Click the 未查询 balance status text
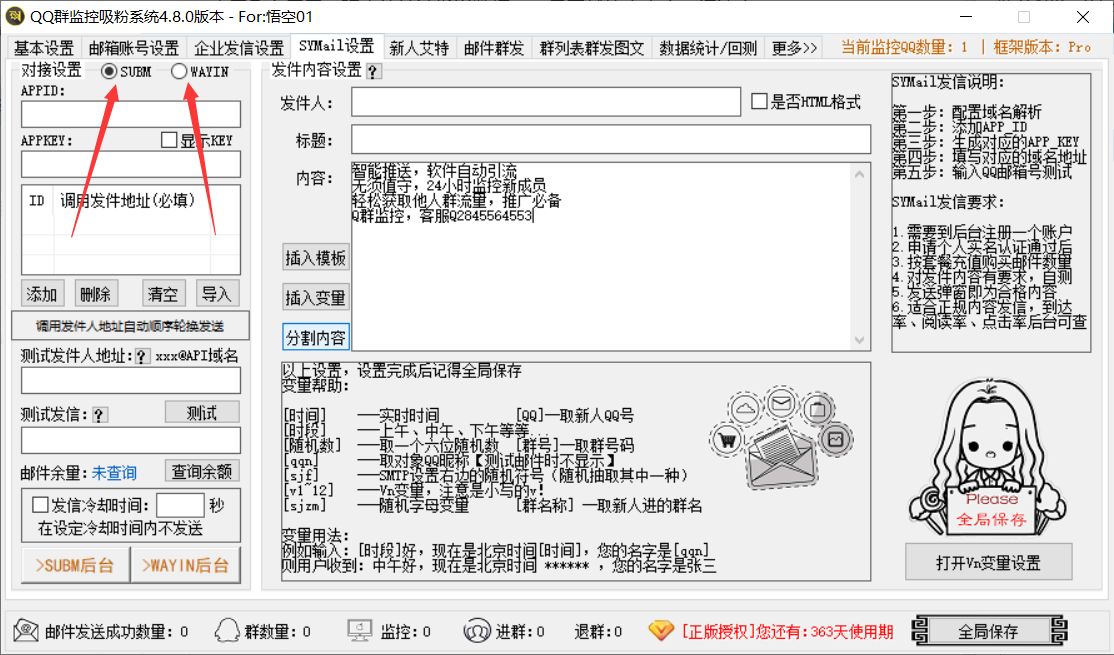Viewport: 1114px width, 655px height. [114, 472]
